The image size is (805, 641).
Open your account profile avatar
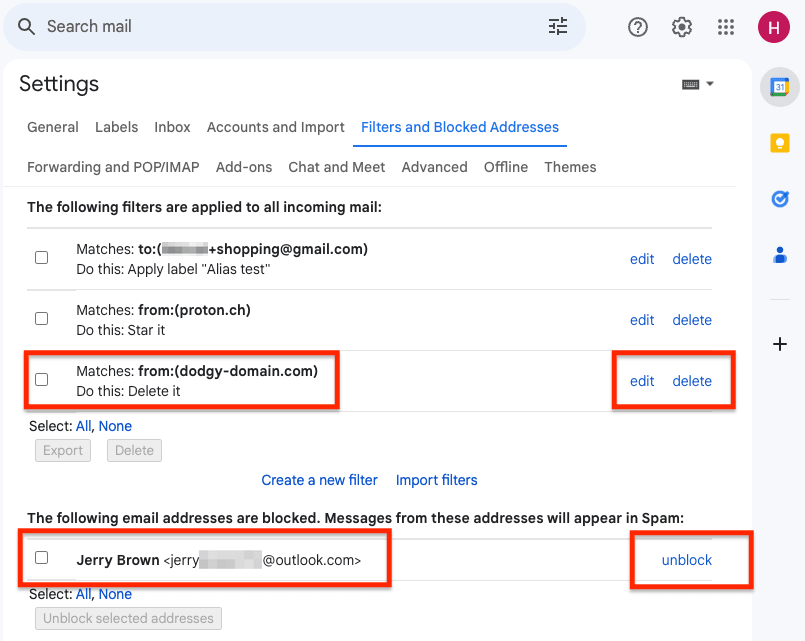[773, 27]
